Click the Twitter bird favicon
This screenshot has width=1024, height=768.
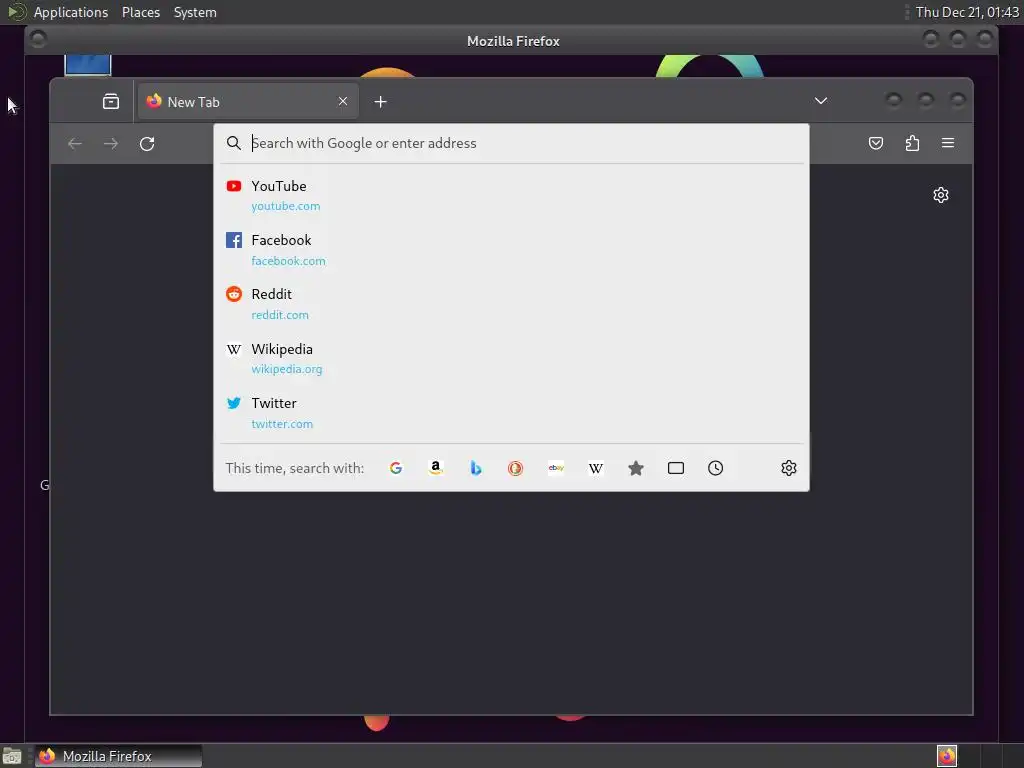click(x=234, y=403)
